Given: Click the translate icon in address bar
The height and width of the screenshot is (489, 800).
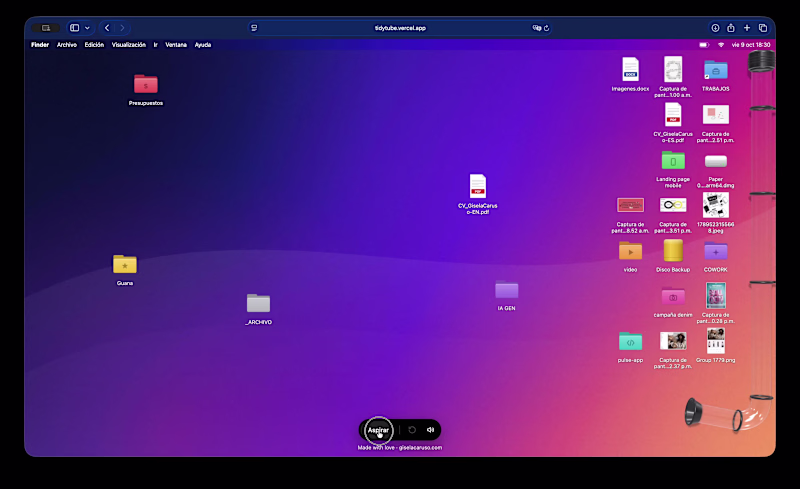Looking at the screenshot, I should pos(536,28).
